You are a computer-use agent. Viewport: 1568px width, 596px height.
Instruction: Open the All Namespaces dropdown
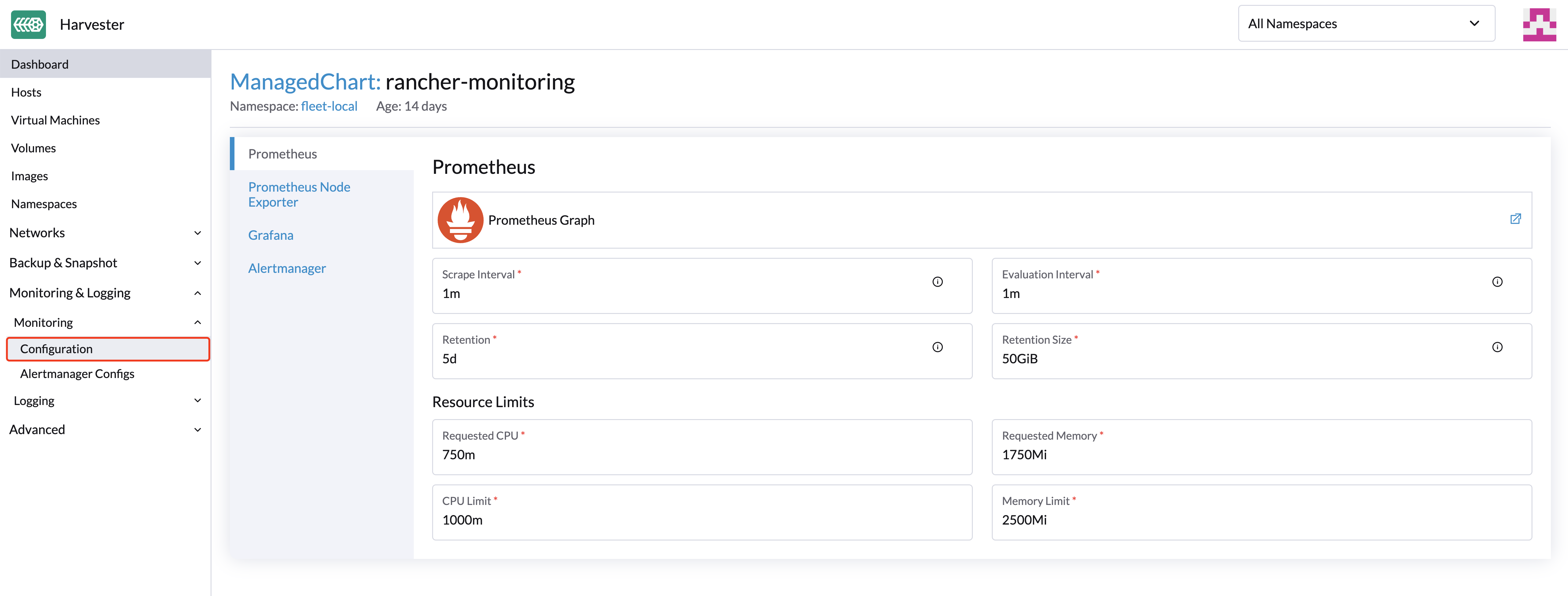click(x=1366, y=24)
